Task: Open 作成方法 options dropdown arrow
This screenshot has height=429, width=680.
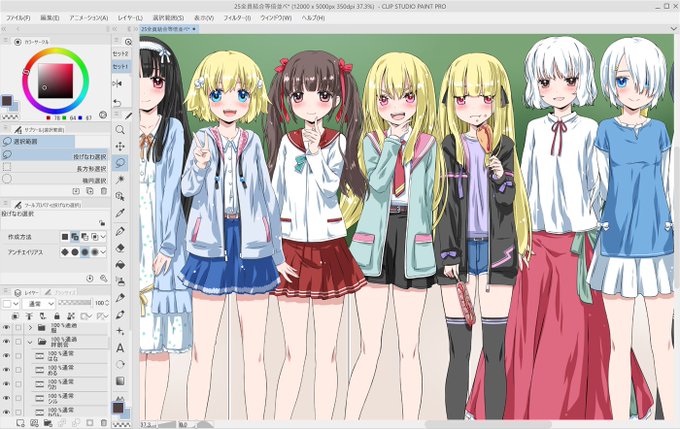Action: [103, 237]
